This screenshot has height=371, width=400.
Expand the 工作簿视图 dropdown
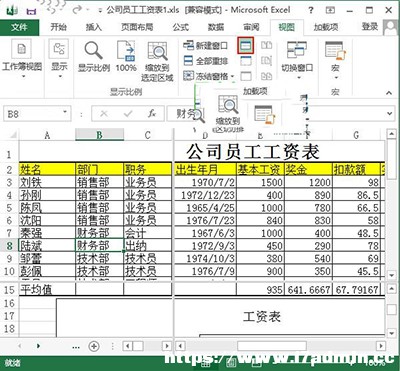point(22,76)
